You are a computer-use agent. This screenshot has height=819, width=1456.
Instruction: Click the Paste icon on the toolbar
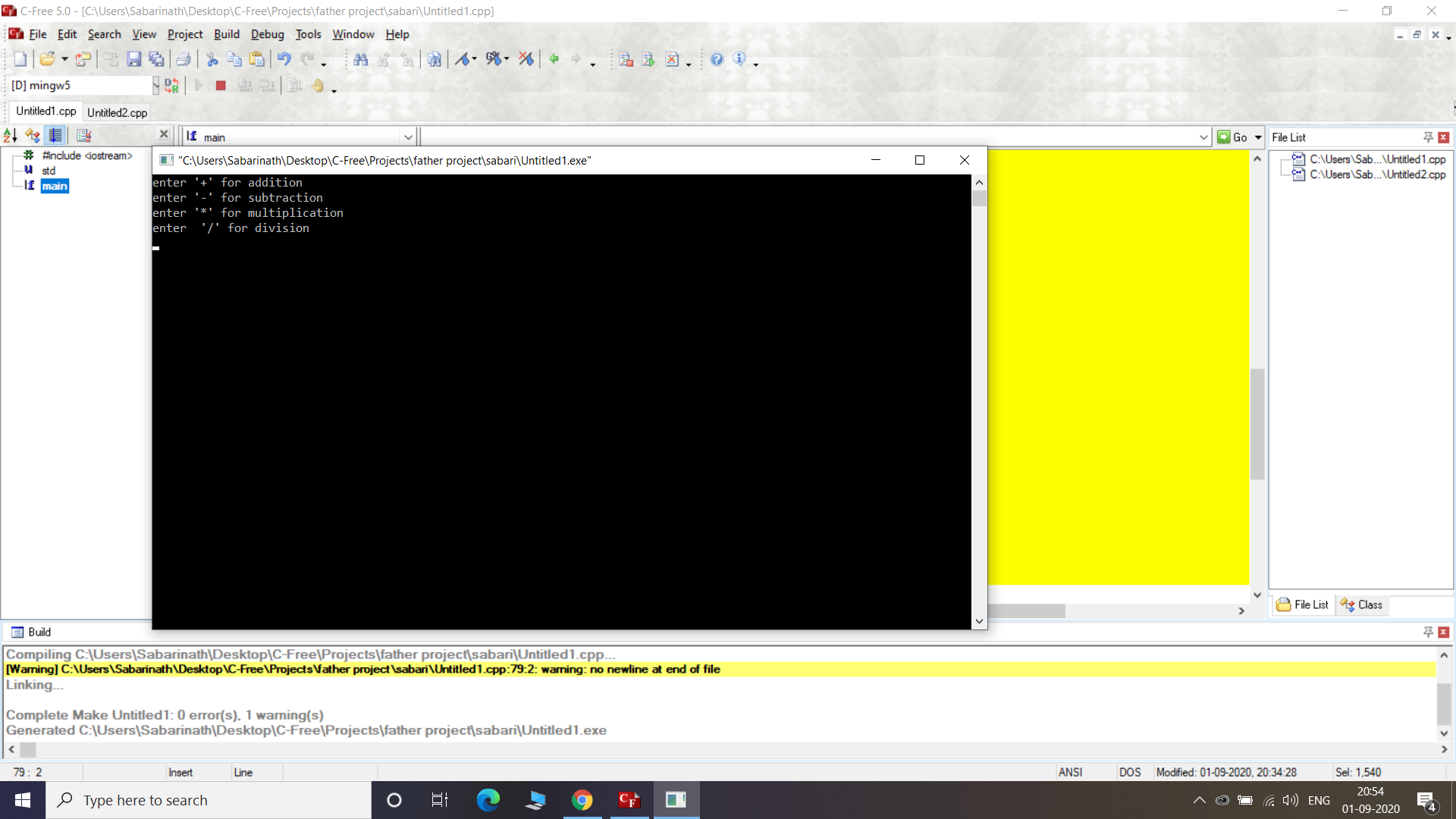coord(257,58)
